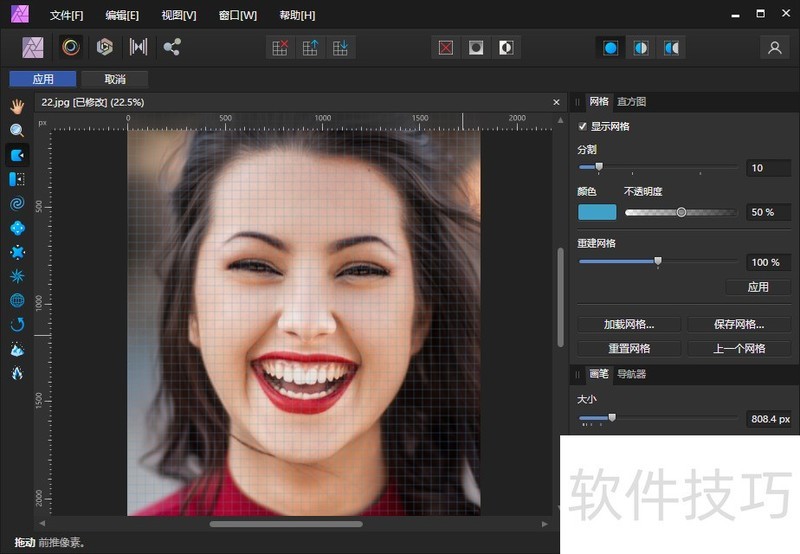Click the horizontal scroll right arrow
This screenshot has width=800, height=554.
pyautogui.click(x=545, y=523)
